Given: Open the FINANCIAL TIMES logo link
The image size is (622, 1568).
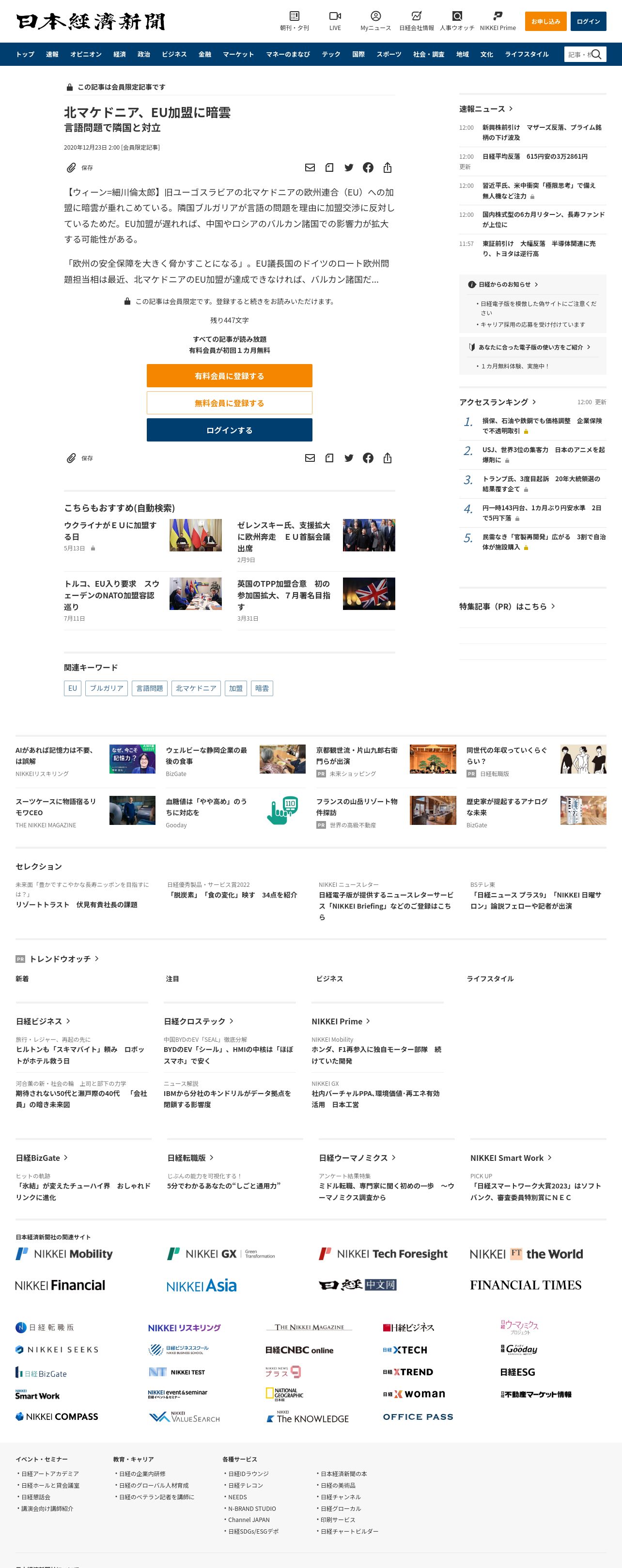Looking at the screenshot, I should coord(526,1285).
